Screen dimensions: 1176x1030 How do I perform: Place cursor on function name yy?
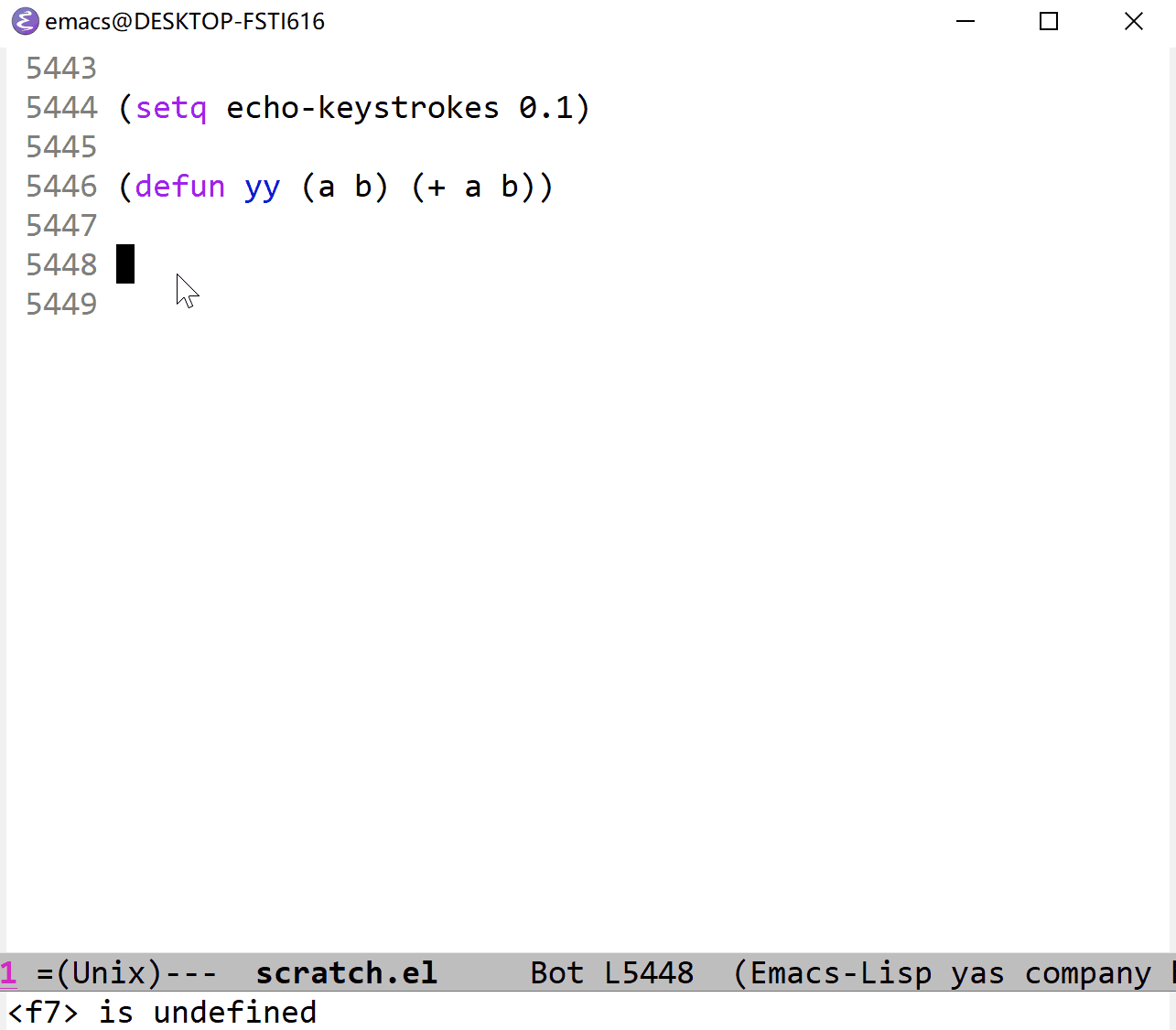pos(262,187)
